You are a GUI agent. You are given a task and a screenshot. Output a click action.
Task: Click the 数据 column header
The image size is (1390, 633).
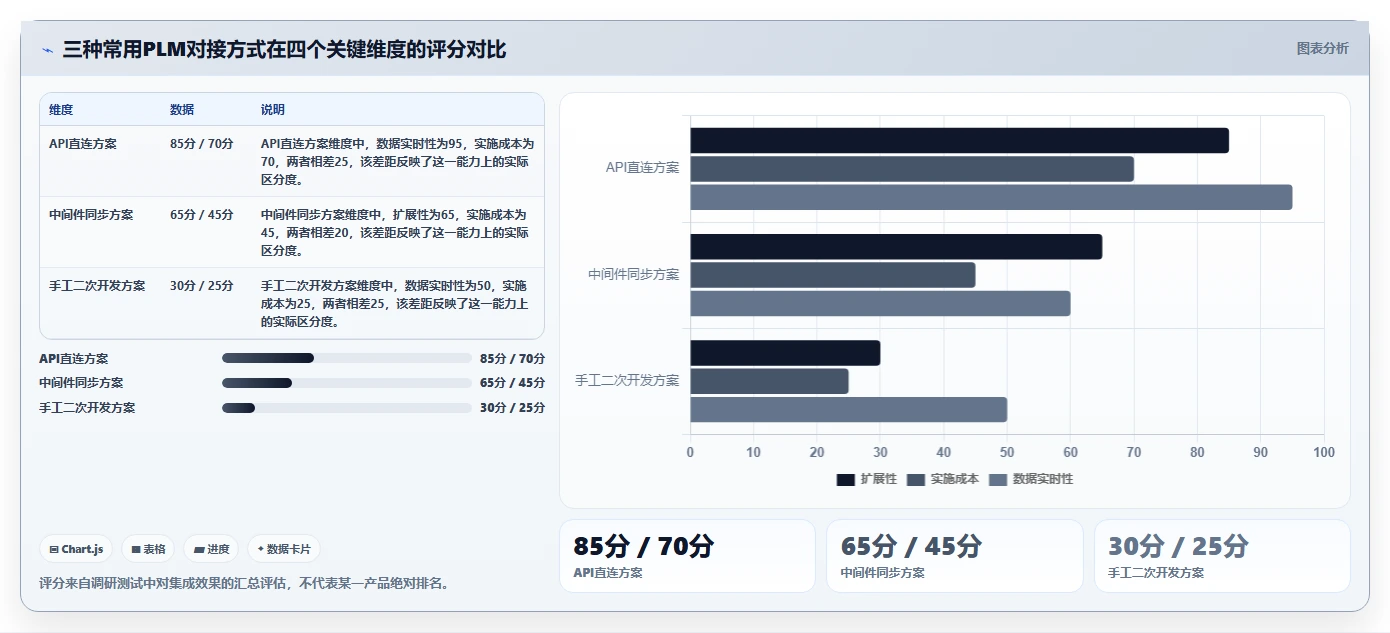tap(182, 110)
